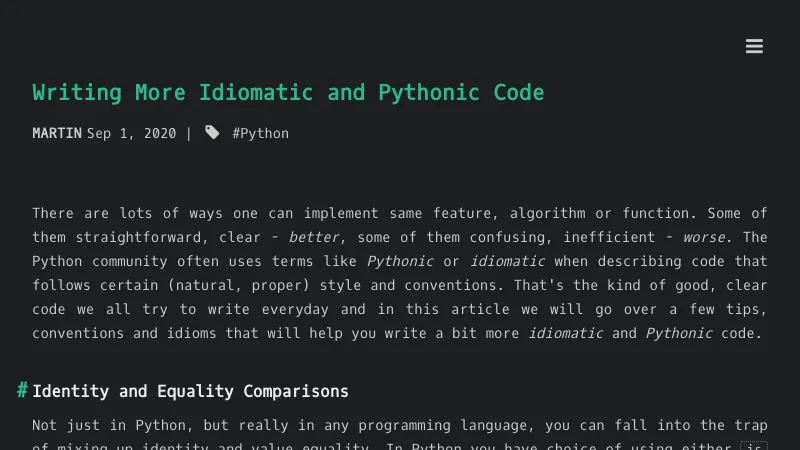This screenshot has height=450, width=800.
Task: Select the #Python tag link
Action: pos(260,133)
